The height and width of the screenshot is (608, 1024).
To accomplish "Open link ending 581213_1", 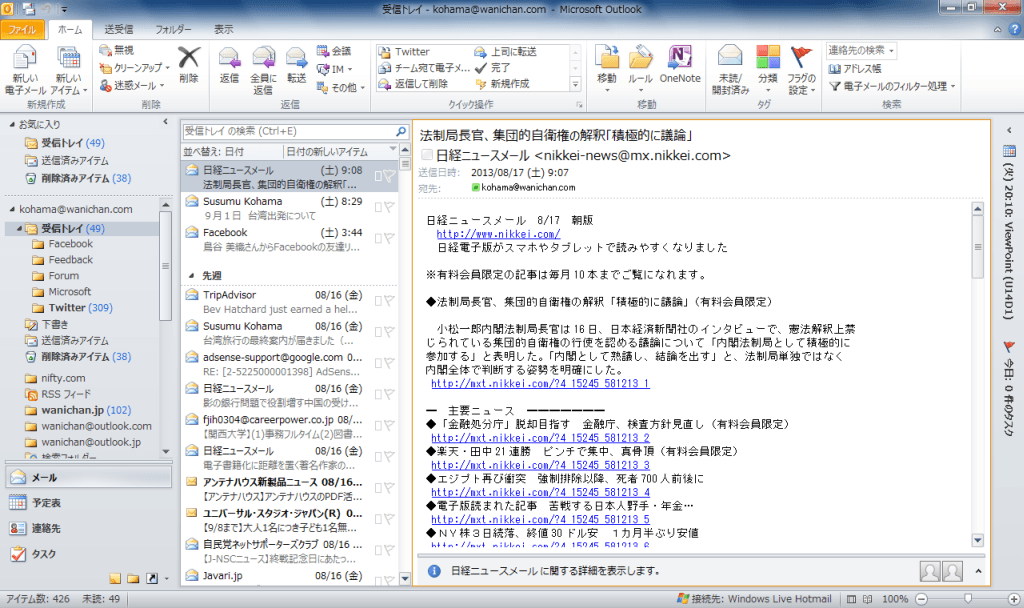I will tap(540, 383).
